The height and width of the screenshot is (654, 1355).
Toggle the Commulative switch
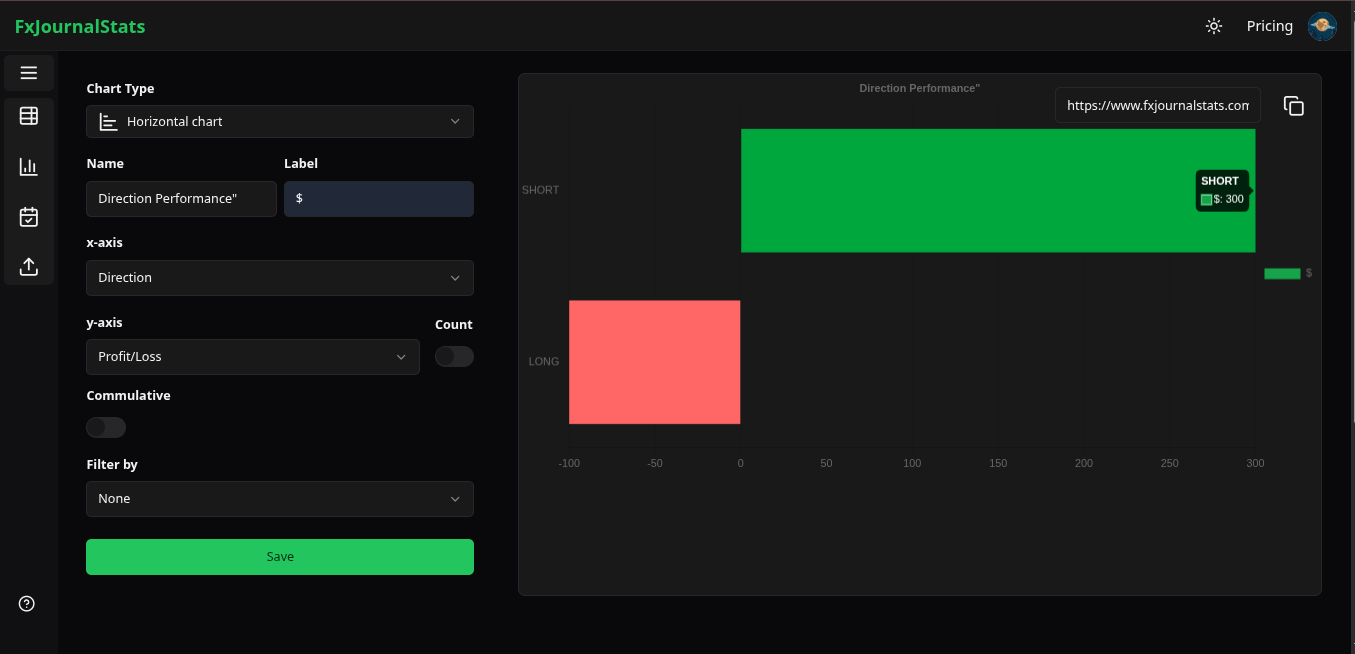tap(106, 427)
